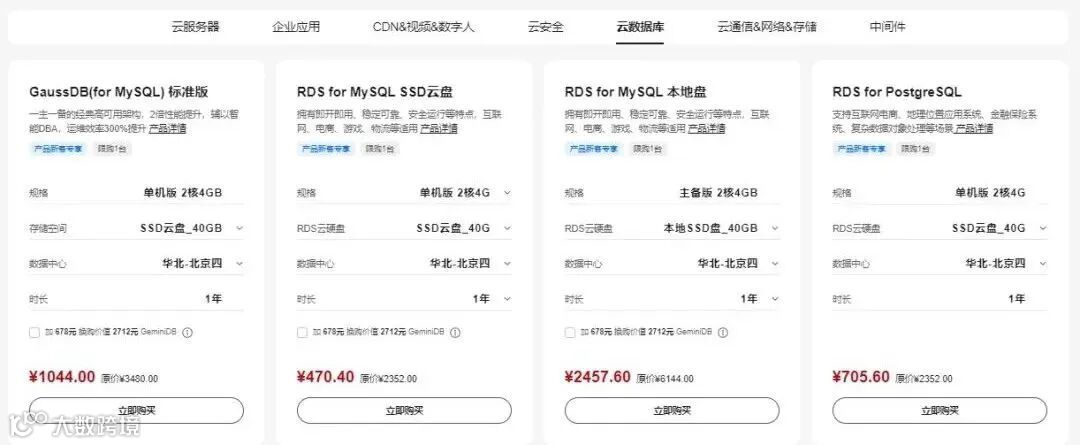Click 产品新客专享 tag in RDS MySQL 本地盘 card
1080x445 pixels.
594,149
